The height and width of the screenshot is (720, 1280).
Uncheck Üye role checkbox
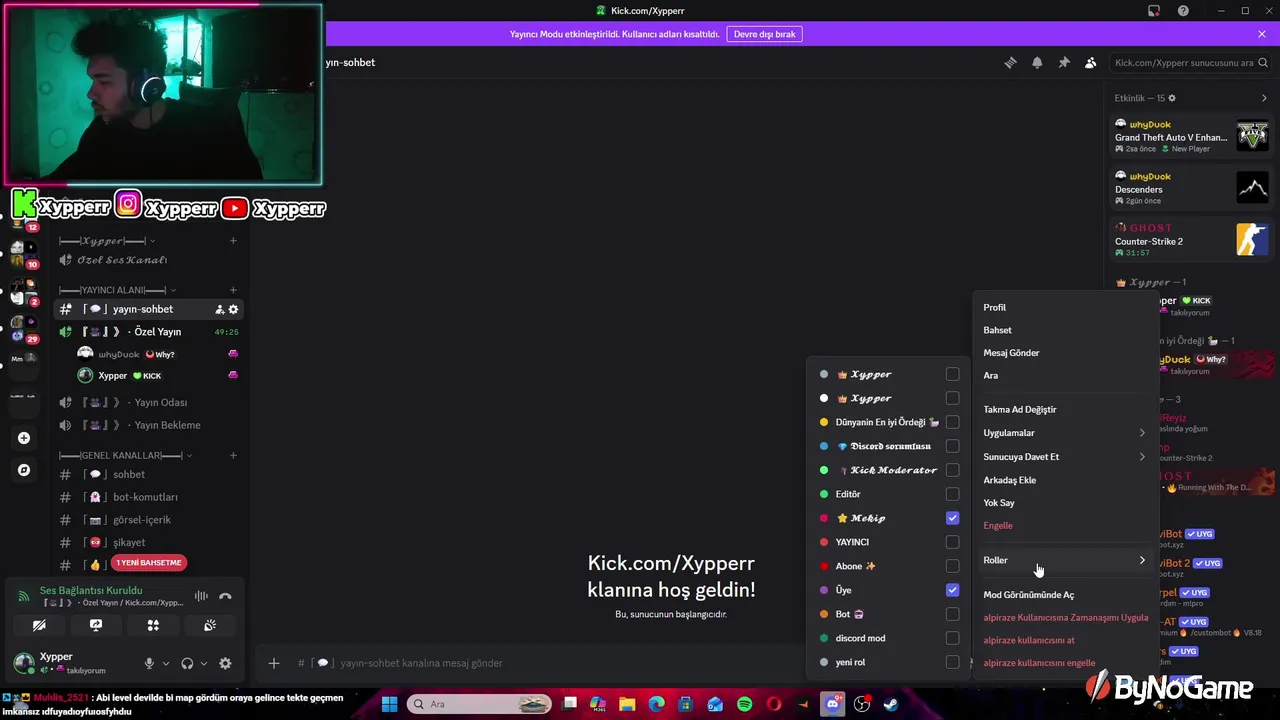[x=952, y=590]
